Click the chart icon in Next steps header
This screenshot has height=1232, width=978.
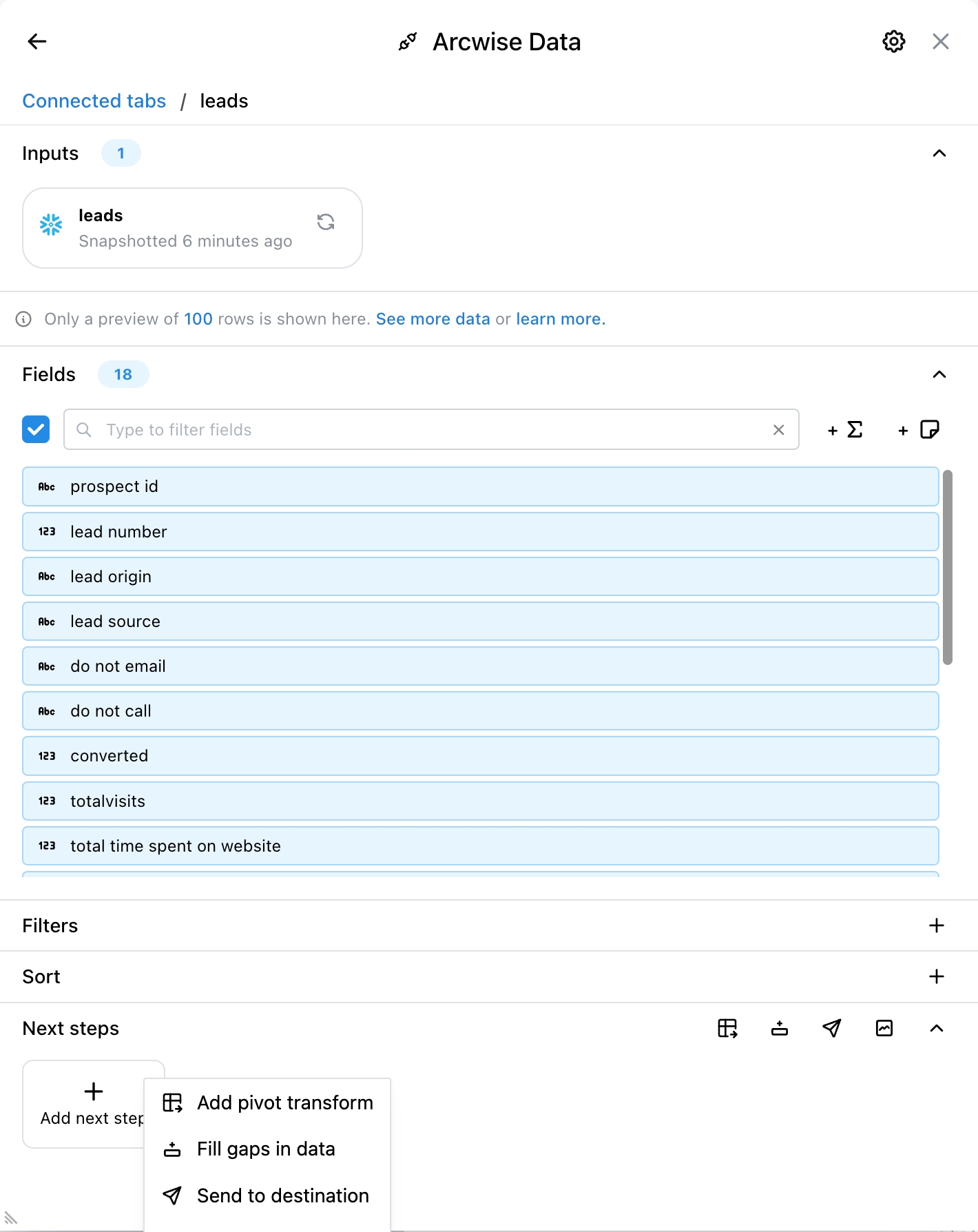(884, 1028)
